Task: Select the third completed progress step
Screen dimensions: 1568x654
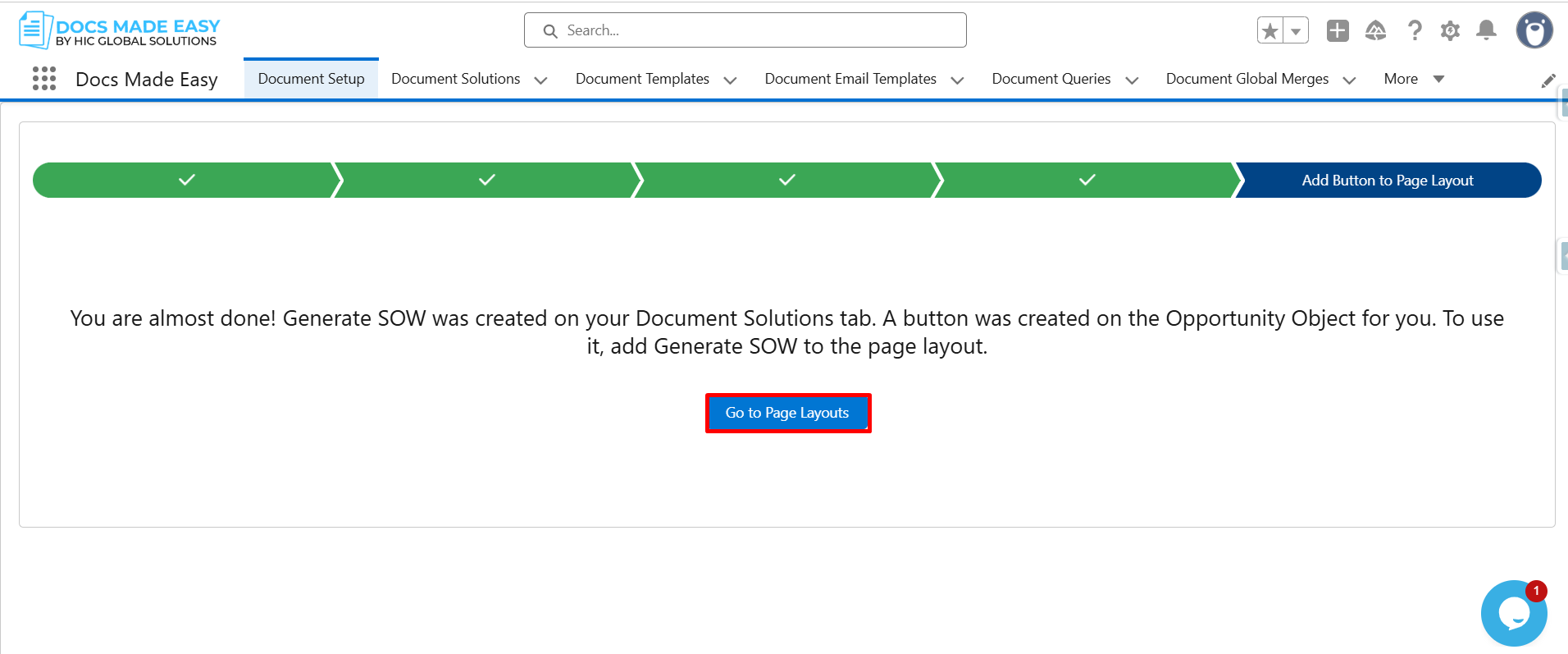Action: (x=786, y=180)
